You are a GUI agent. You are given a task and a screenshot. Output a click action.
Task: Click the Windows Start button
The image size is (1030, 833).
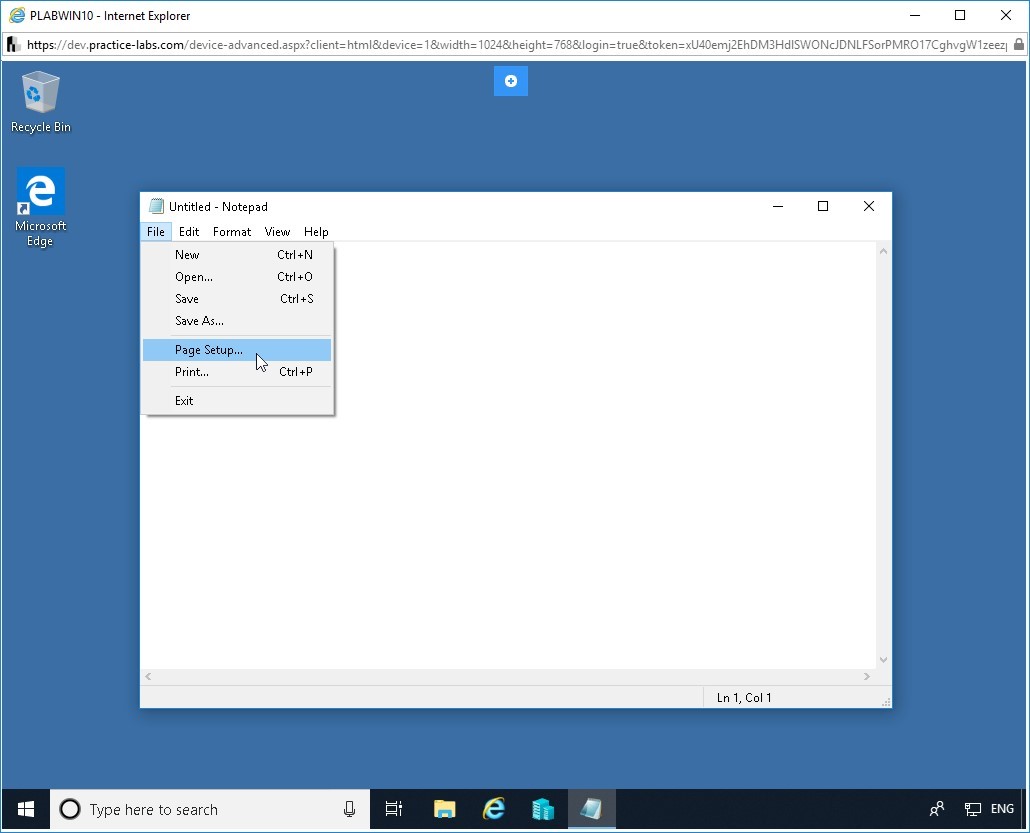click(x=26, y=809)
